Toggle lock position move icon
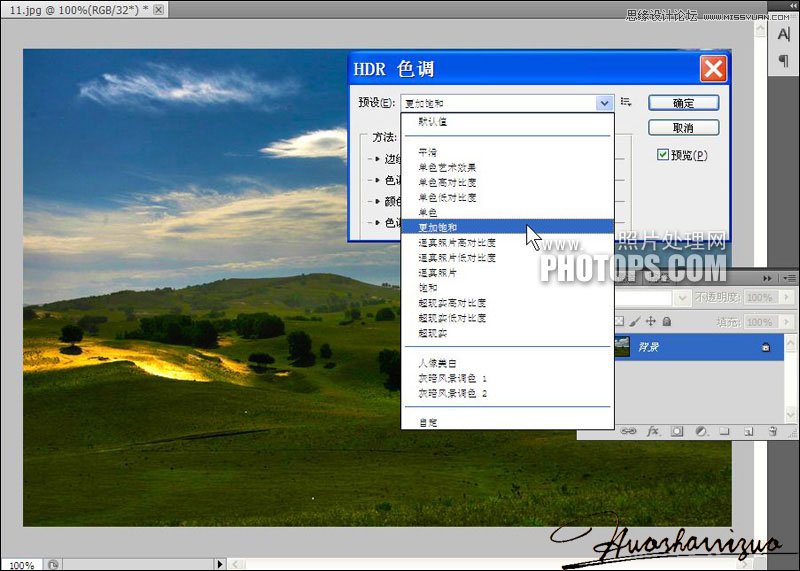The width and height of the screenshot is (800, 571). [651, 321]
